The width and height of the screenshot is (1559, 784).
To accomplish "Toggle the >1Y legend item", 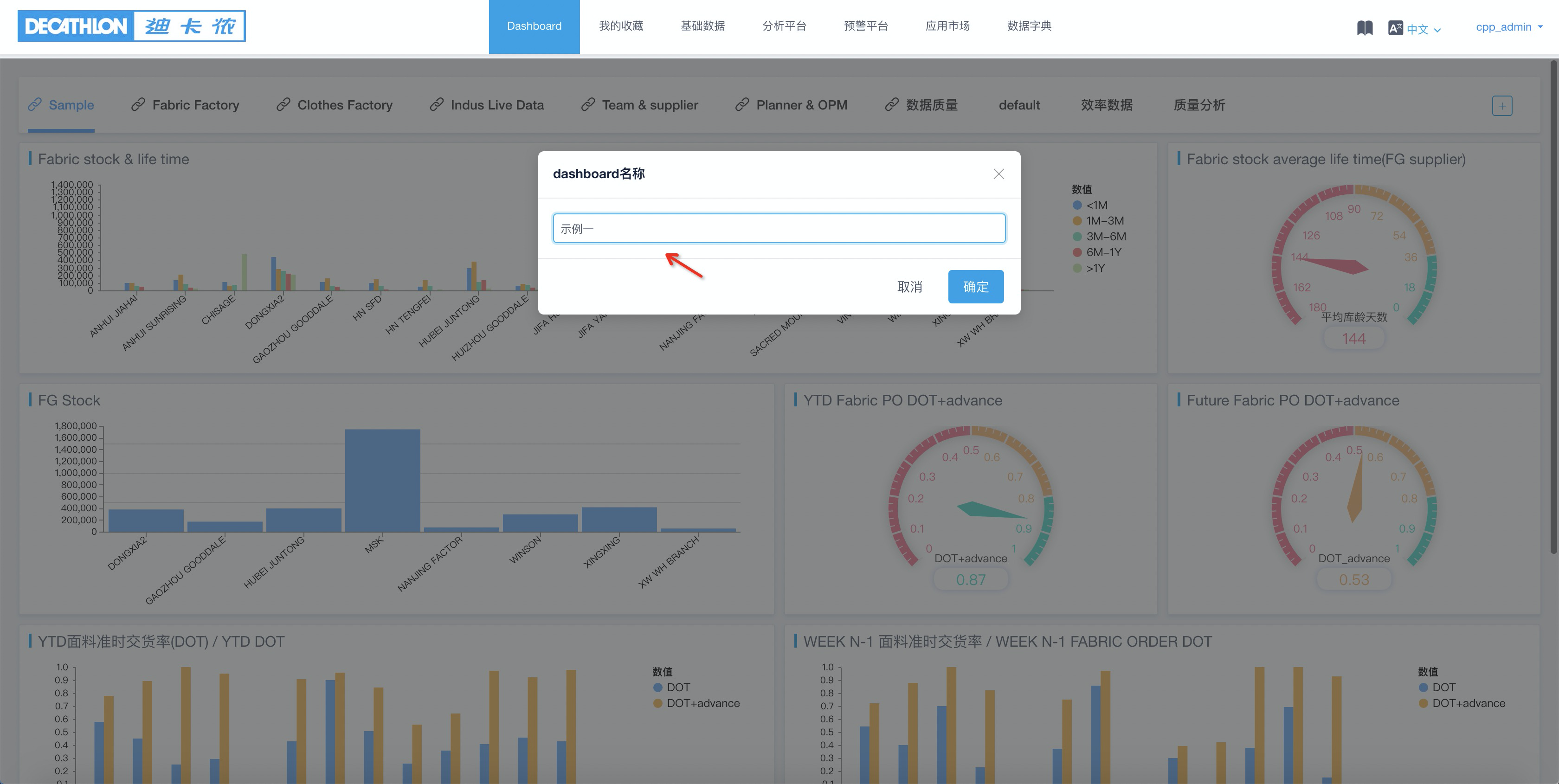I will (x=1089, y=268).
